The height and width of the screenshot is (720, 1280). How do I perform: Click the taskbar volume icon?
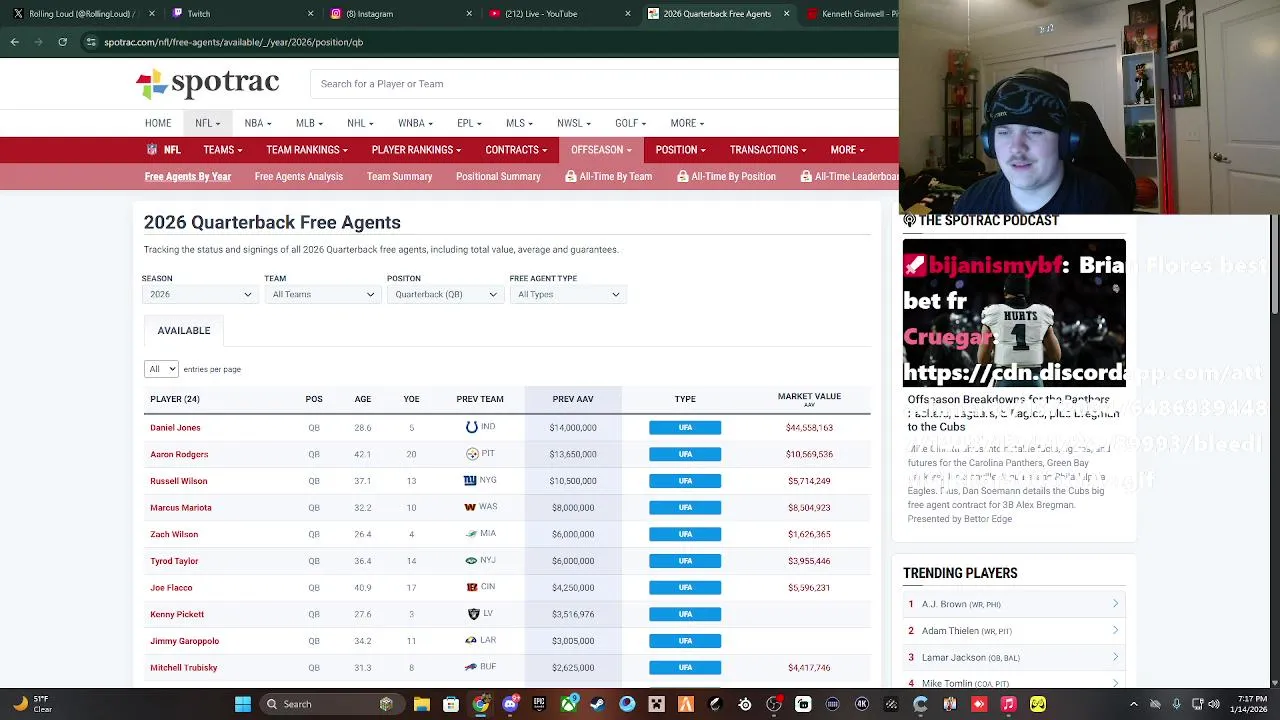coord(1214,704)
